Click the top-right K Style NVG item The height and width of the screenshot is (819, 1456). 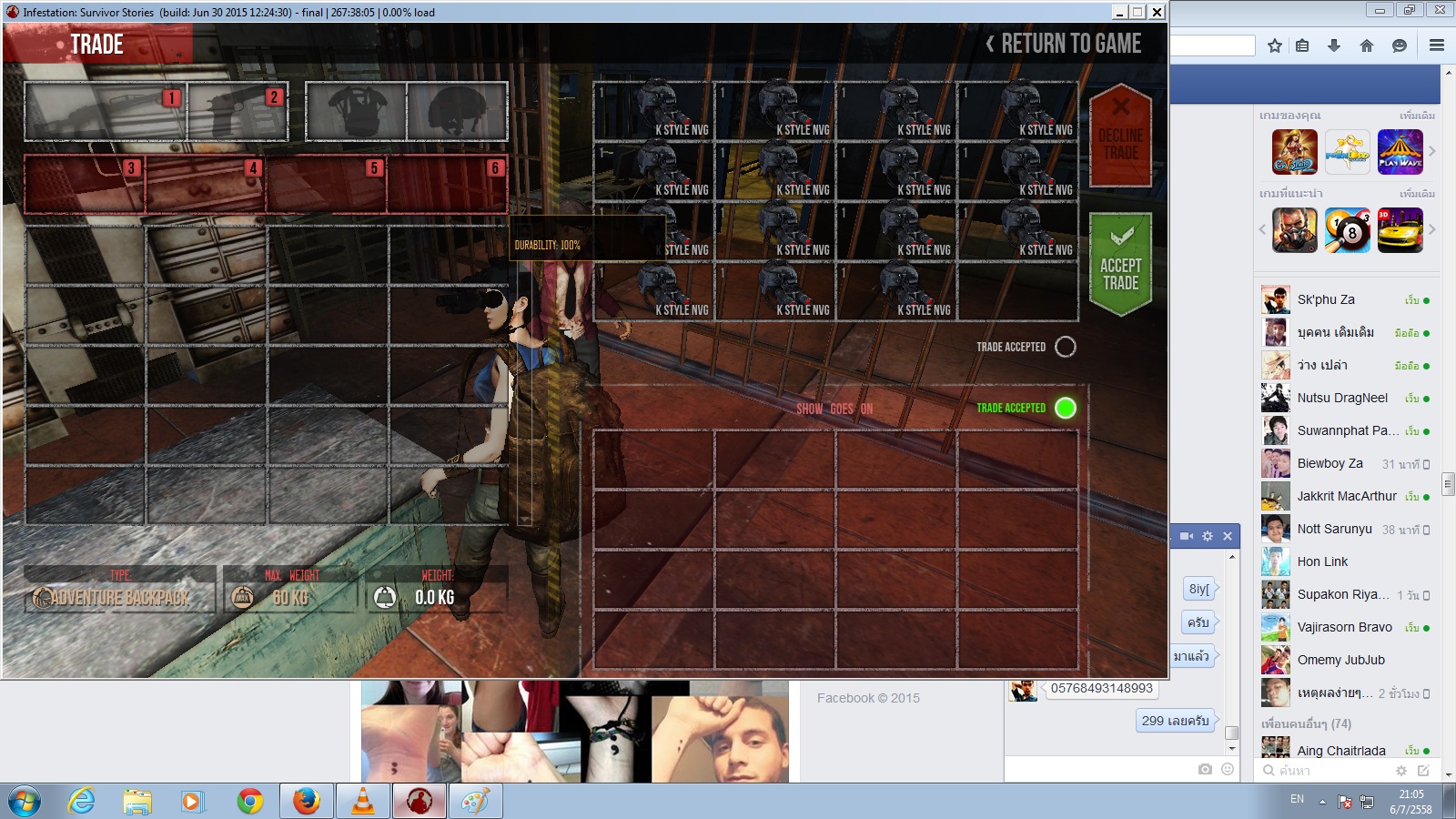pos(1017,111)
